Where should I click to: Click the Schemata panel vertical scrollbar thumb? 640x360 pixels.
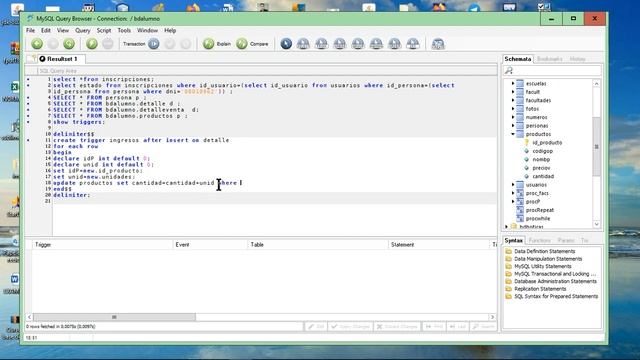click(596, 147)
